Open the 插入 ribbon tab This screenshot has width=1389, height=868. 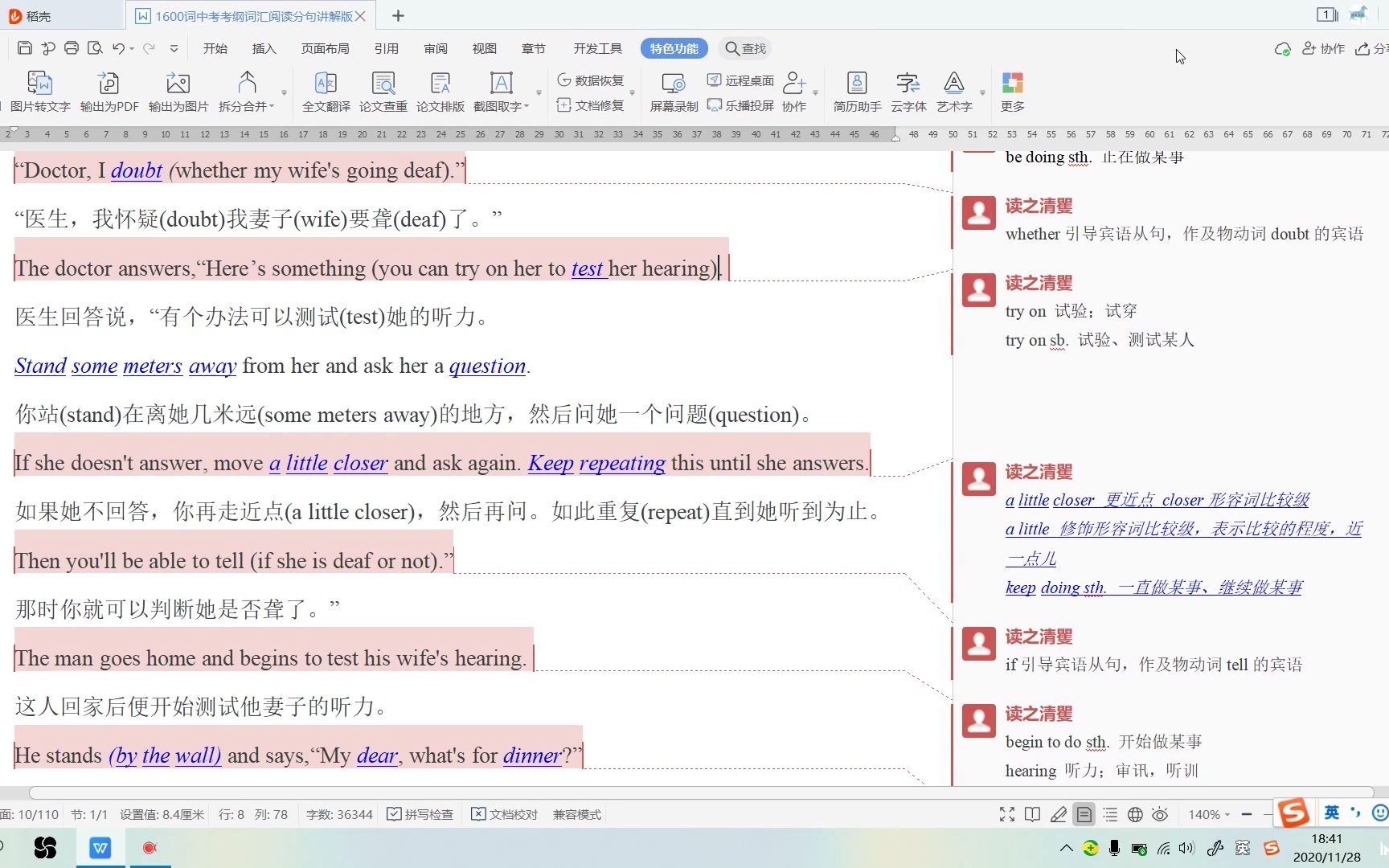264,48
